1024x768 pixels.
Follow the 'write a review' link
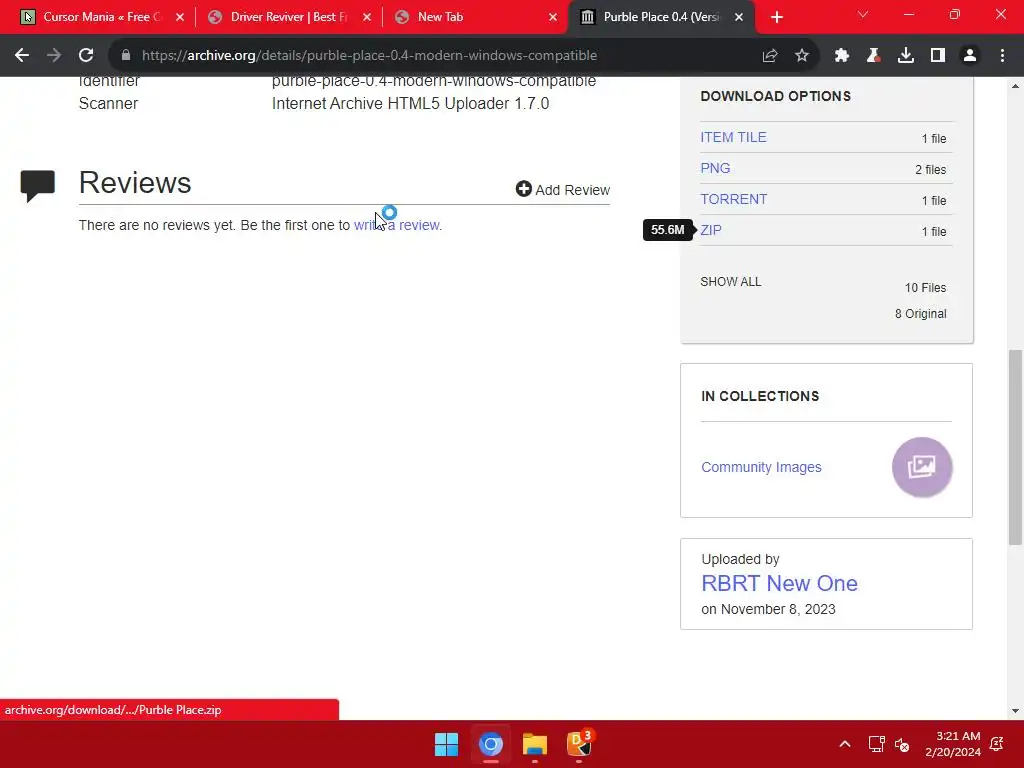[x=396, y=225]
